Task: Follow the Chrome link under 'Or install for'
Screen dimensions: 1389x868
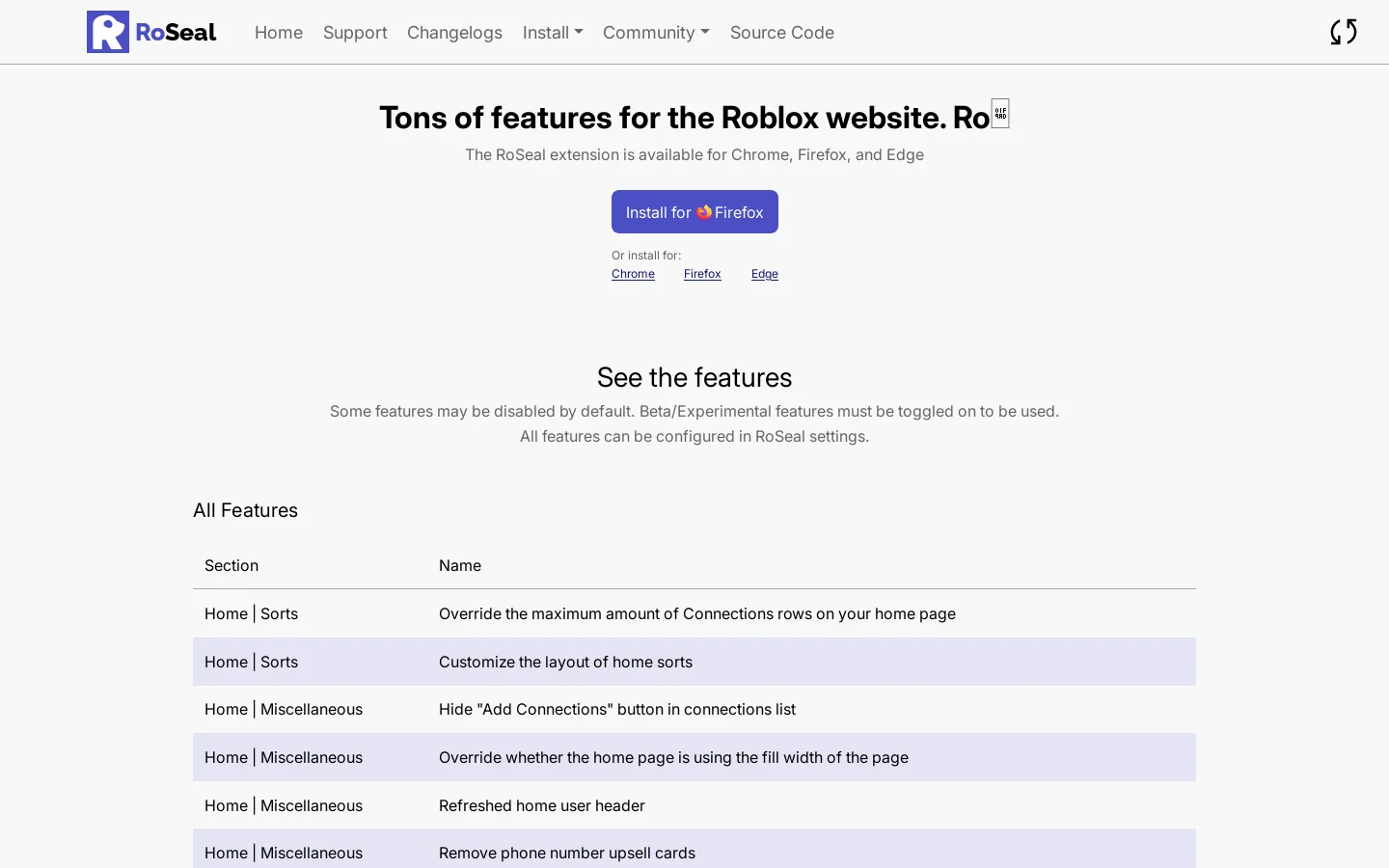Action: pyautogui.click(x=633, y=274)
